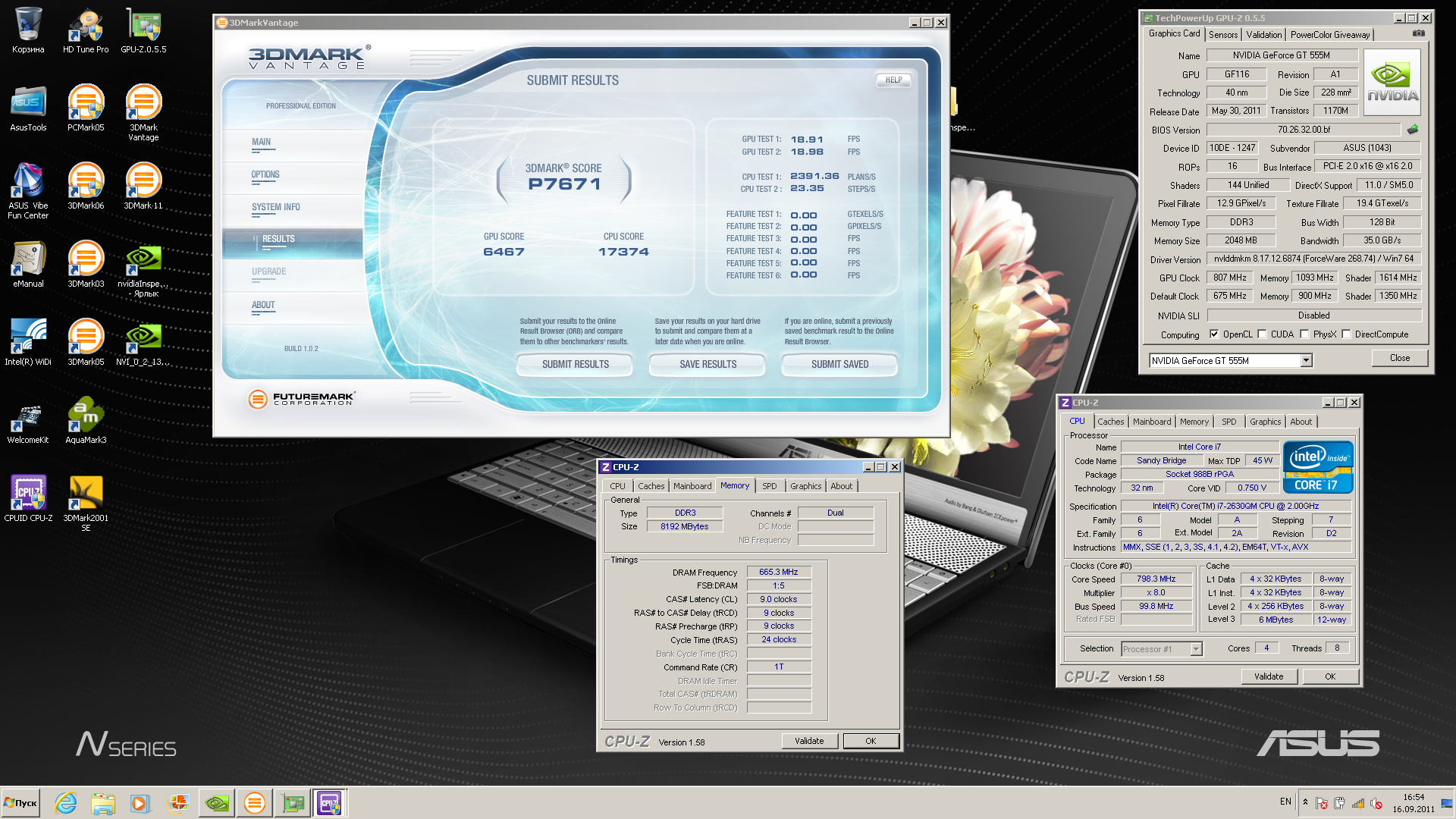The height and width of the screenshot is (819, 1456).
Task: Launch HD Tune Pro shortcut
Action: tap(86, 30)
